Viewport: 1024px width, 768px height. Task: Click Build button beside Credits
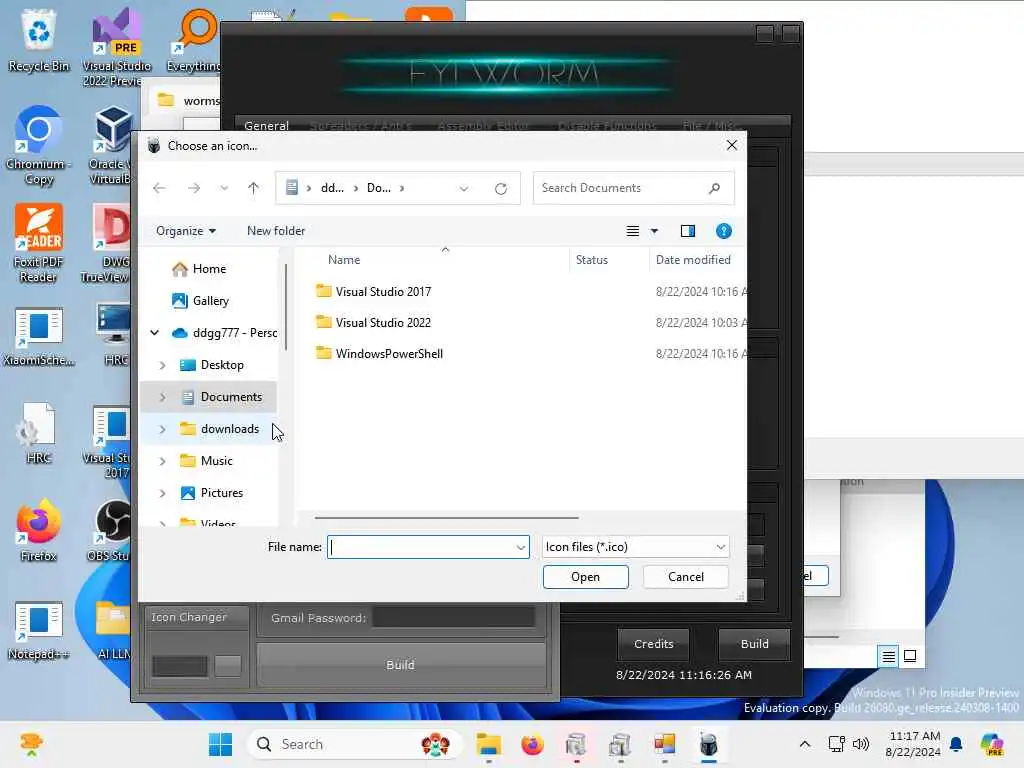pos(754,645)
